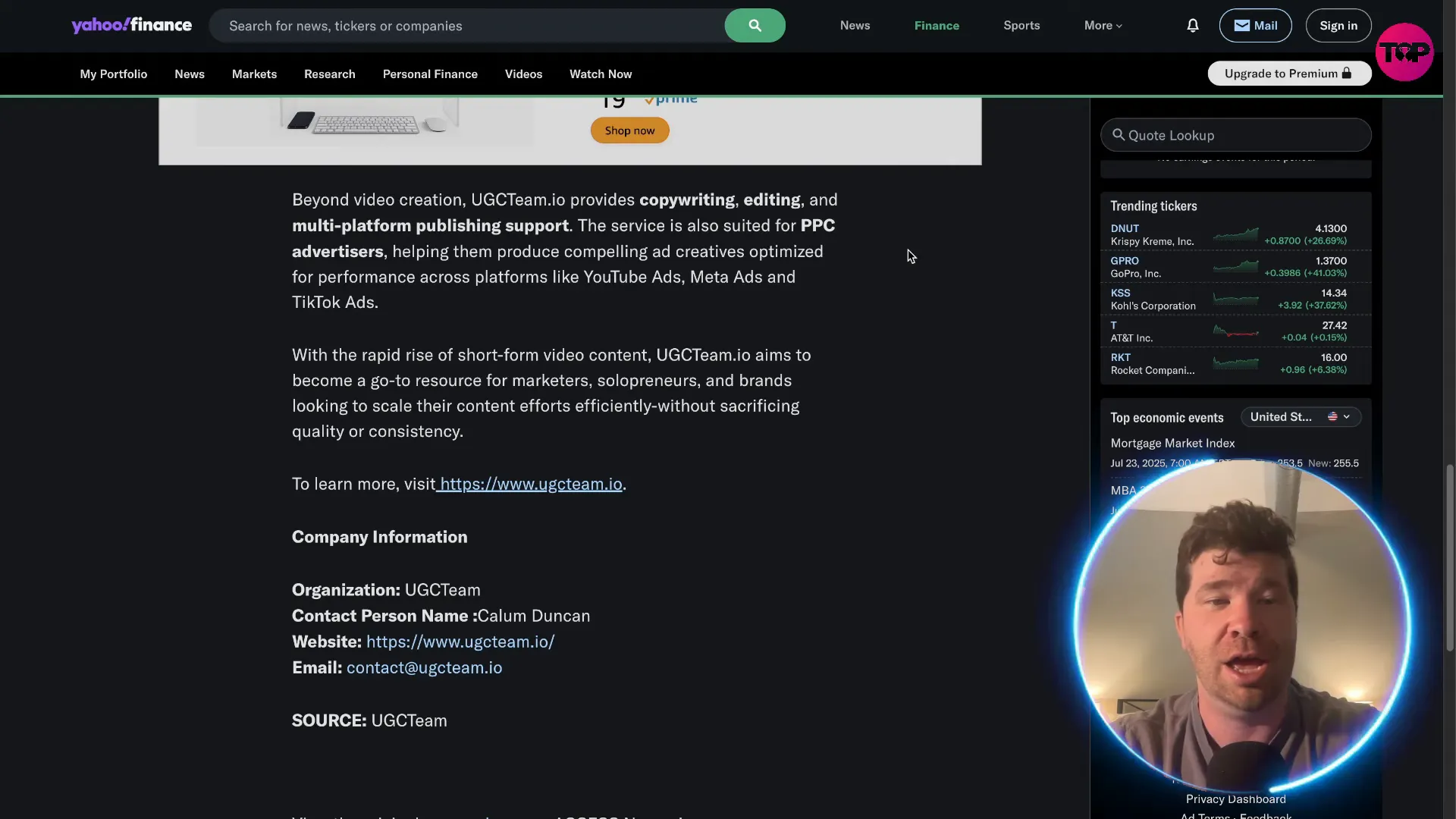Screen dimensions: 1456x819
Task: Click the Shop now ad button
Action: point(629,130)
